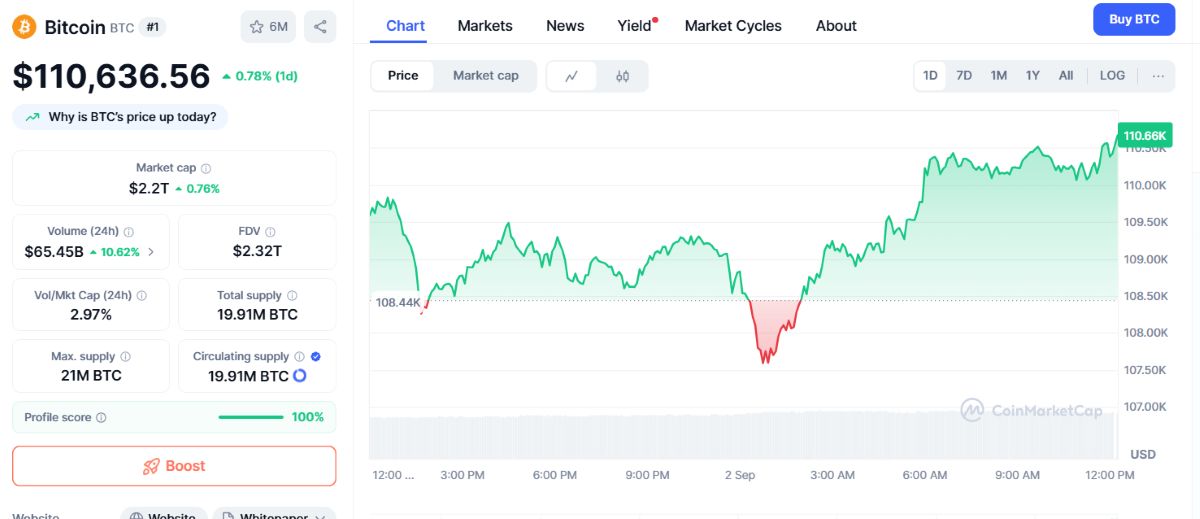Set chart range to All

point(1066,76)
